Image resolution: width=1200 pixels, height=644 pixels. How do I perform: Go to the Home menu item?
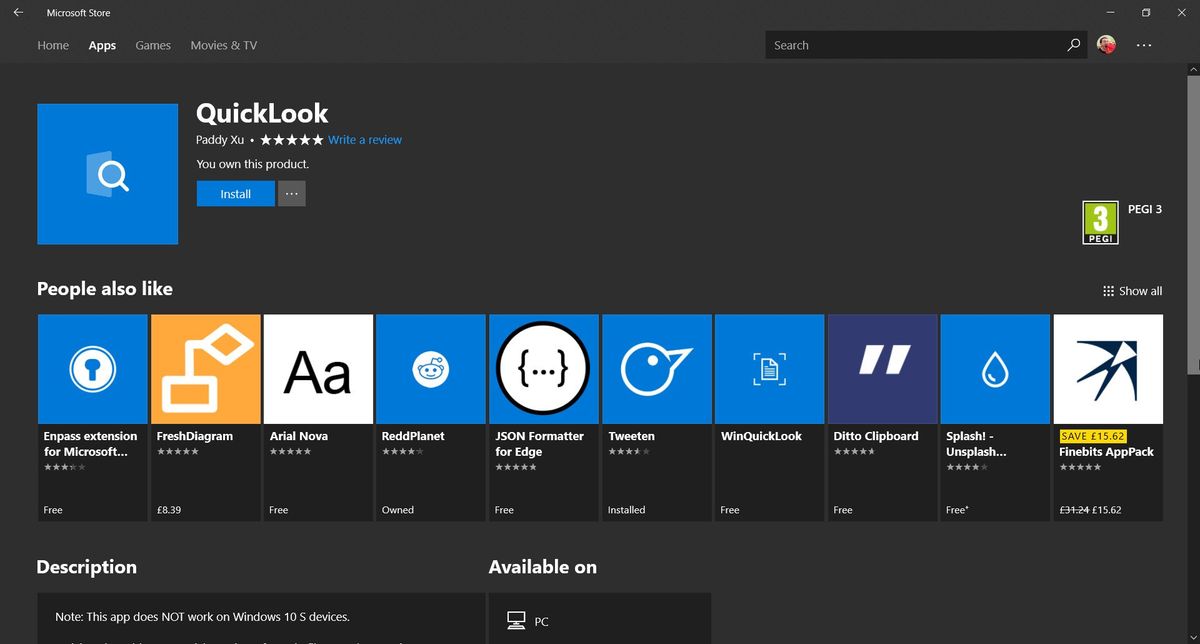point(53,45)
